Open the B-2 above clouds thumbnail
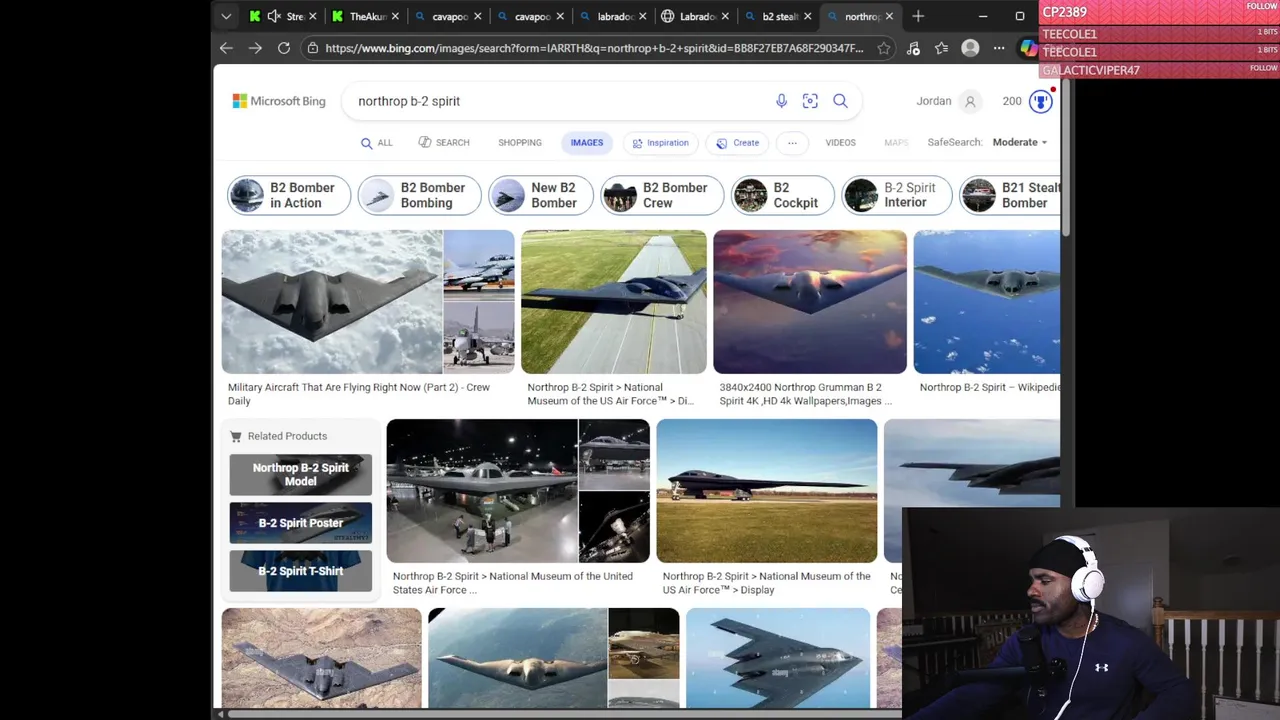 point(332,302)
